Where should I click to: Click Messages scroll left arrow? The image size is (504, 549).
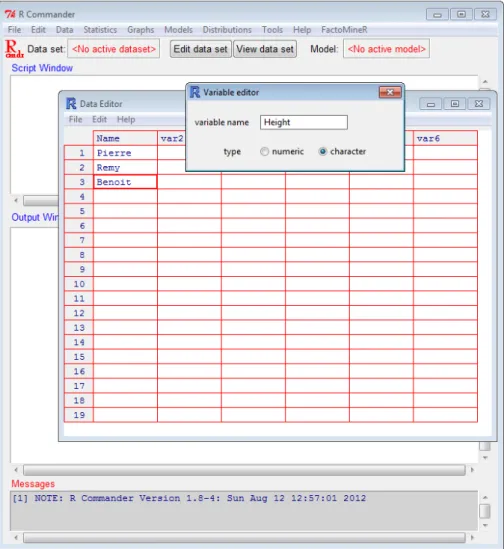coord(16,537)
